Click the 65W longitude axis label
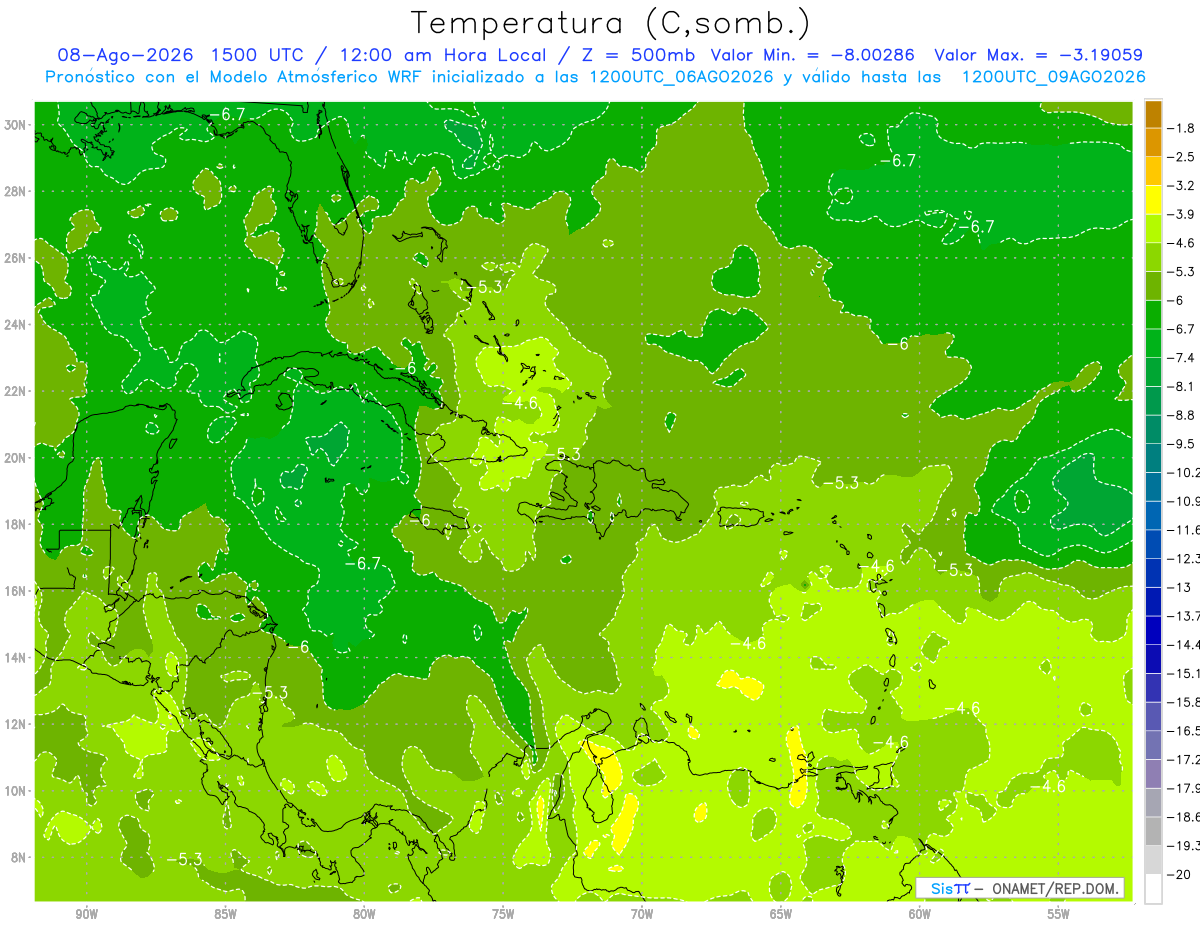Screen dimensions: 1200x927 [781, 914]
